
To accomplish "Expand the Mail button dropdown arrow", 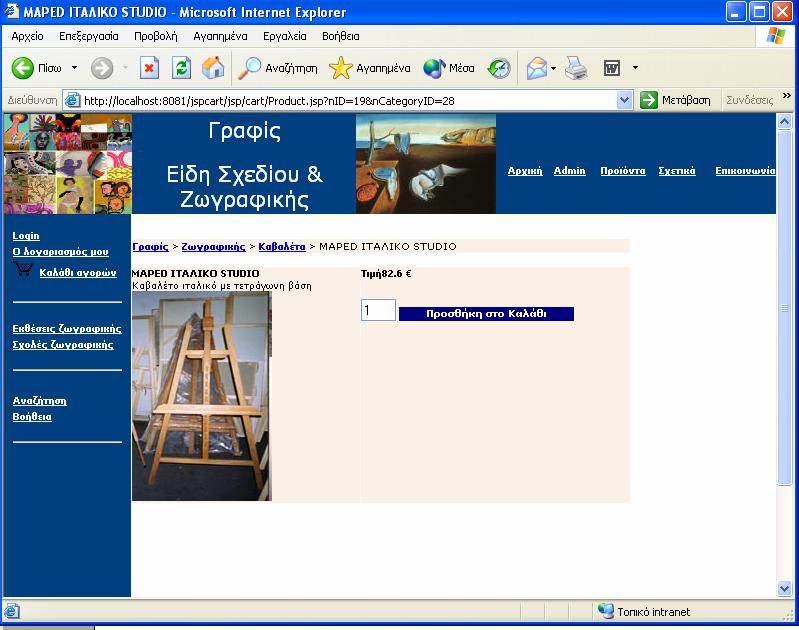I will 553,68.
